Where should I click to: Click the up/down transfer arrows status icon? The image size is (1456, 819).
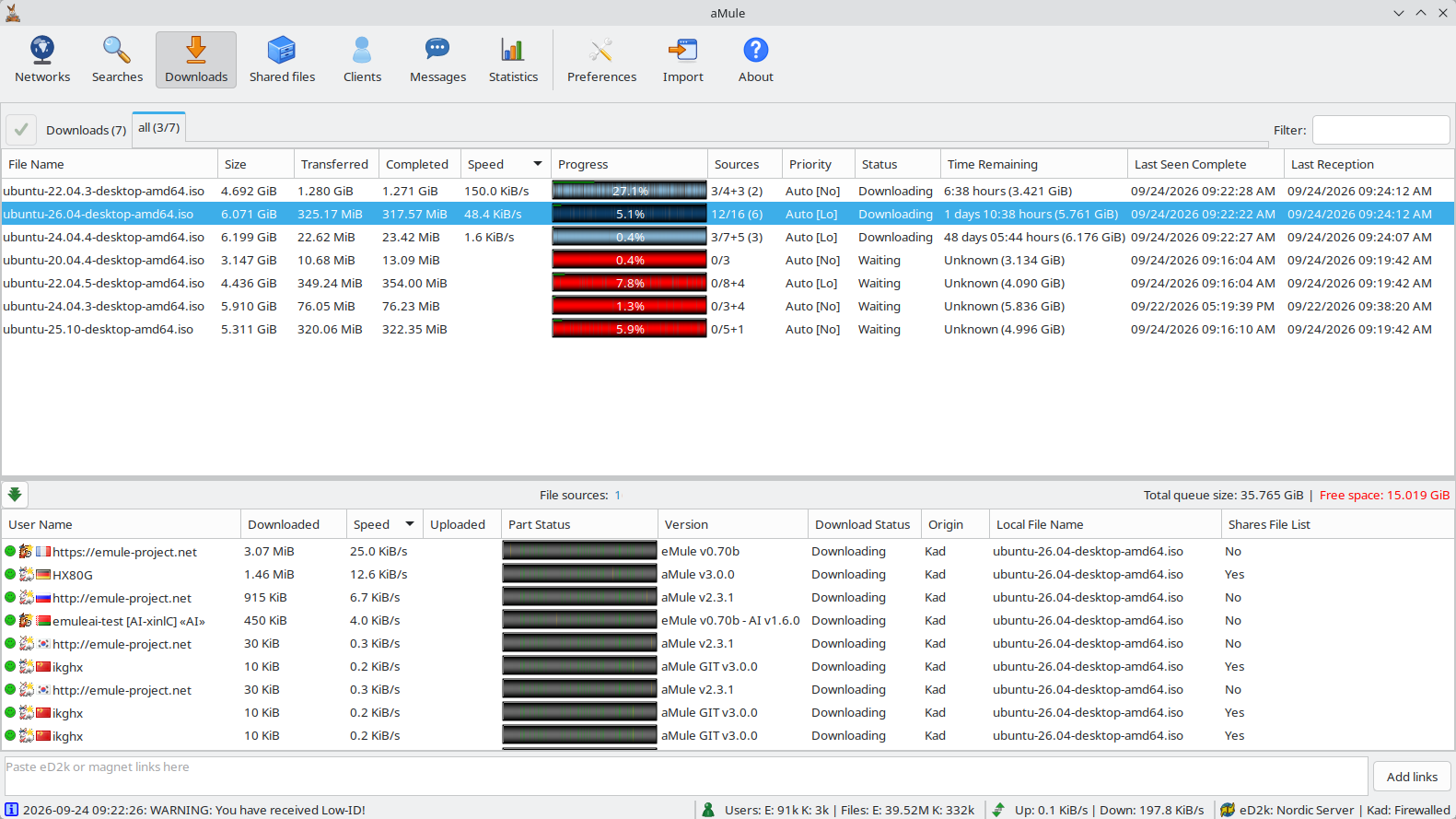(x=998, y=810)
